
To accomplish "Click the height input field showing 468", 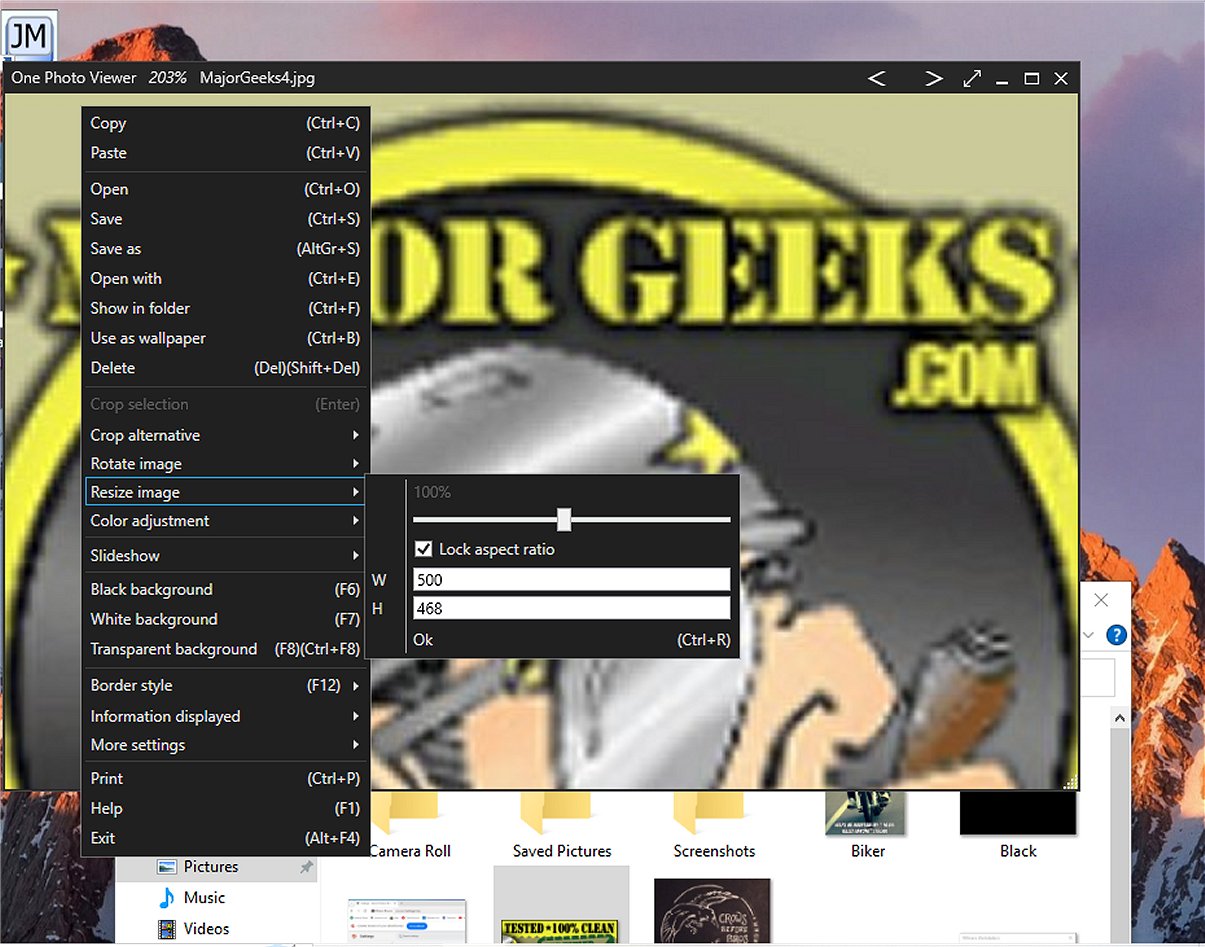I will coord(572,608).
